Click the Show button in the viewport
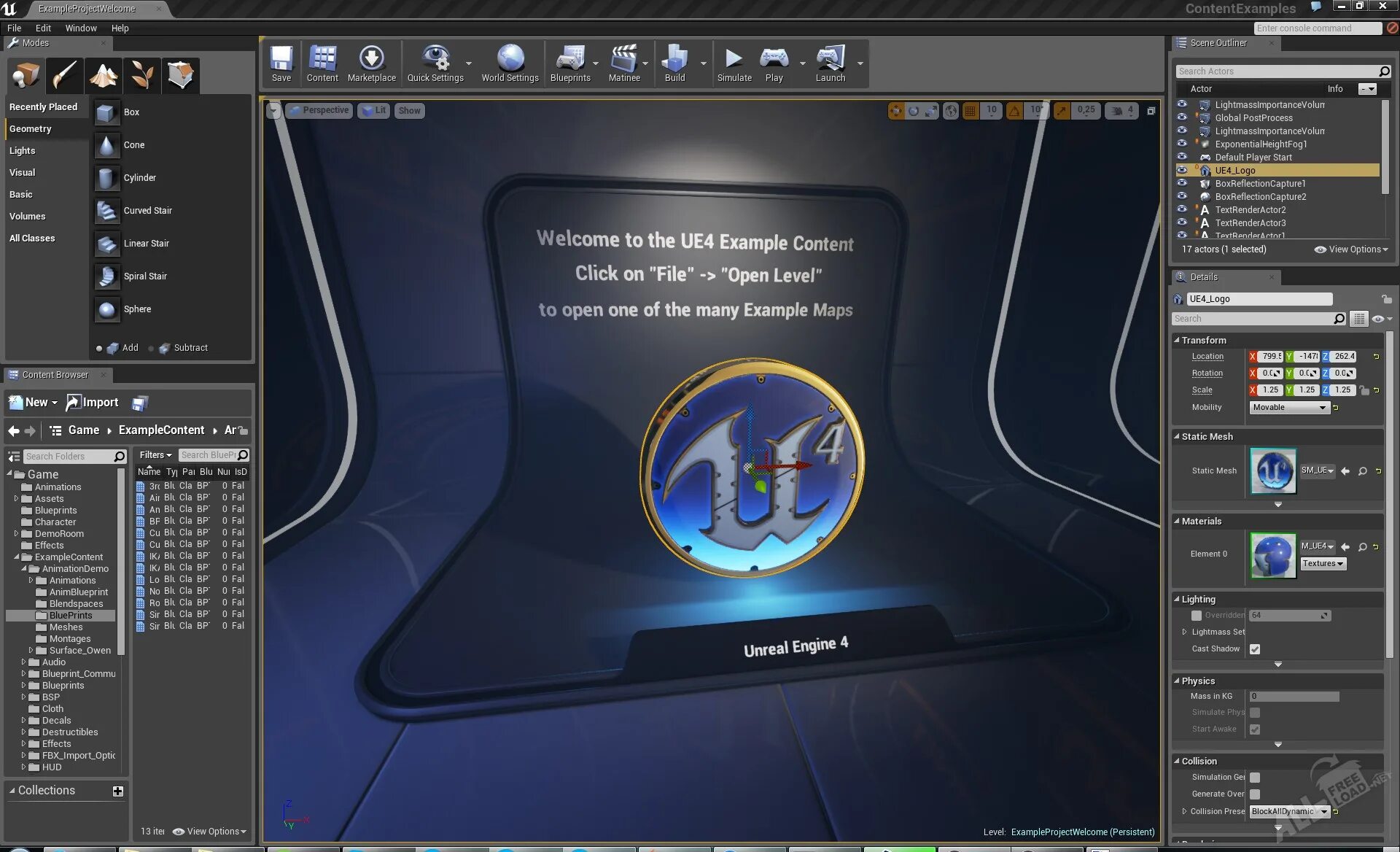Viewport: 1400px width, 852px height. click(x=409, y=111)
